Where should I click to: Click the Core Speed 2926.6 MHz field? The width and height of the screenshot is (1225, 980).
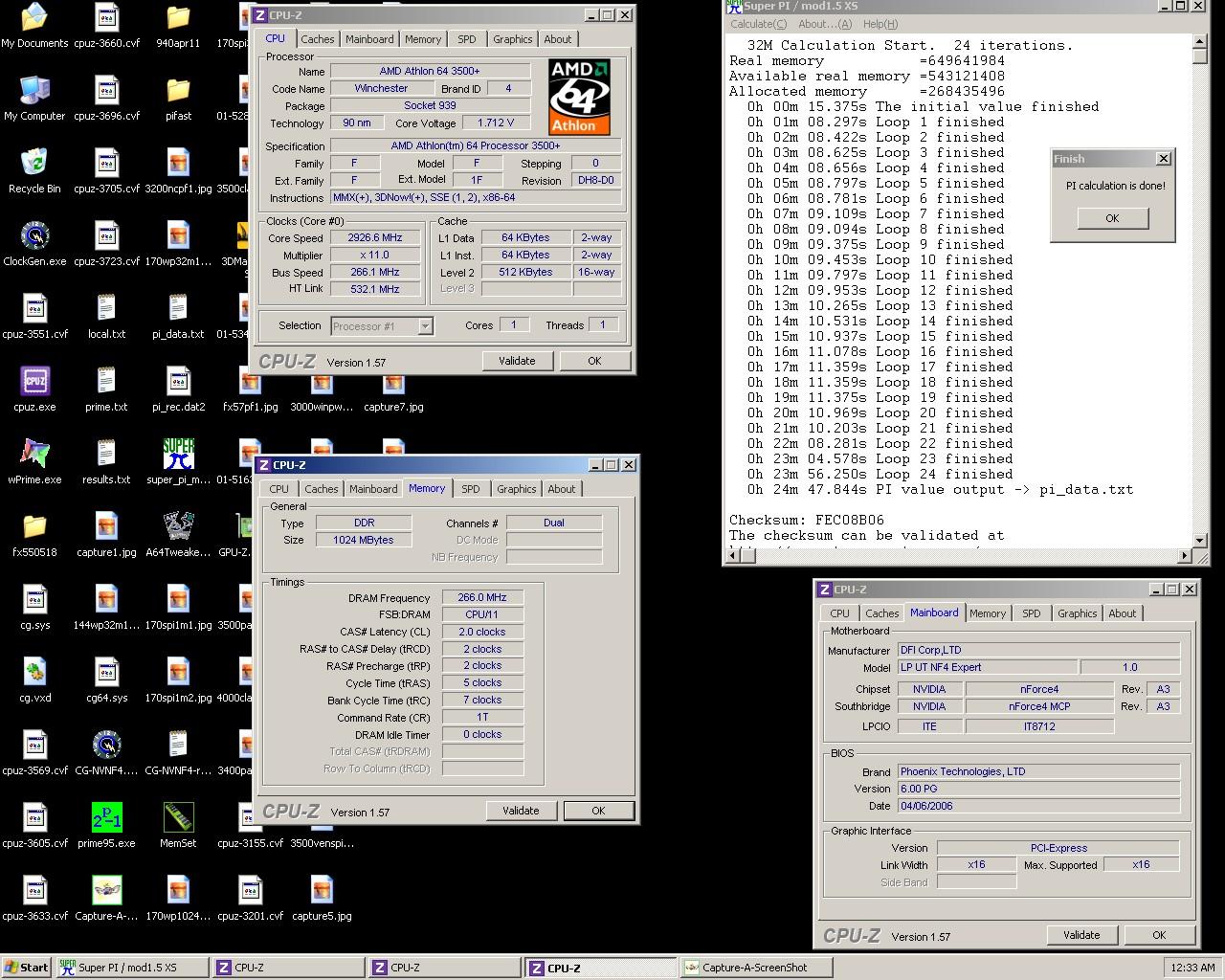[375, 238]
